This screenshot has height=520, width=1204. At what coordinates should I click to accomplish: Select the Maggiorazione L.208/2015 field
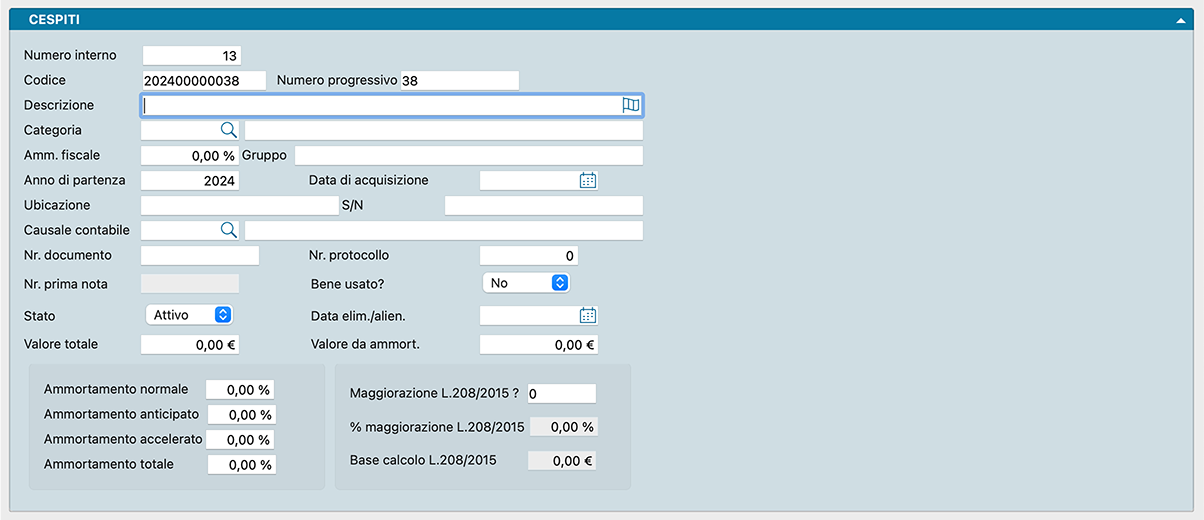coord(561,394)
